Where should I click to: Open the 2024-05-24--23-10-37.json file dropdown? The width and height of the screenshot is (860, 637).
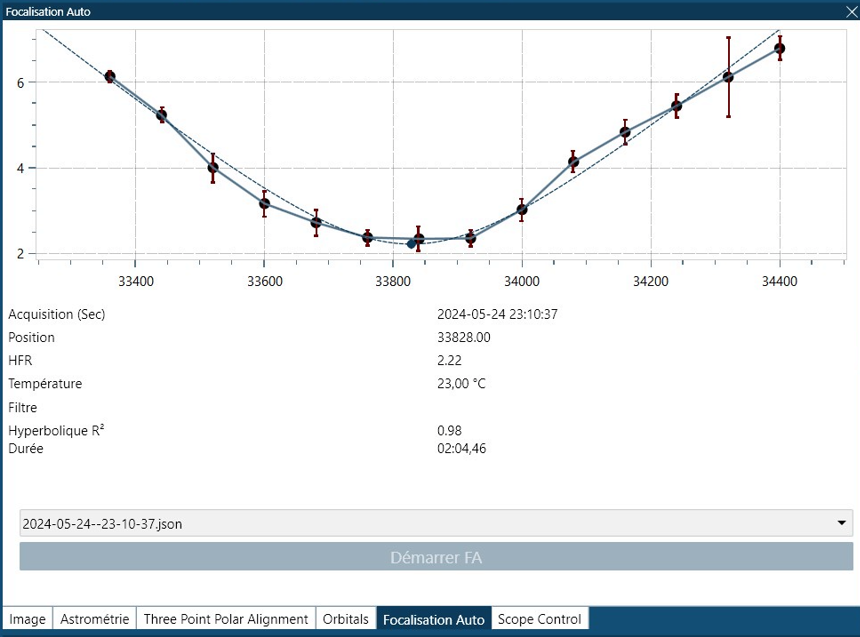[x=436, y=523]
